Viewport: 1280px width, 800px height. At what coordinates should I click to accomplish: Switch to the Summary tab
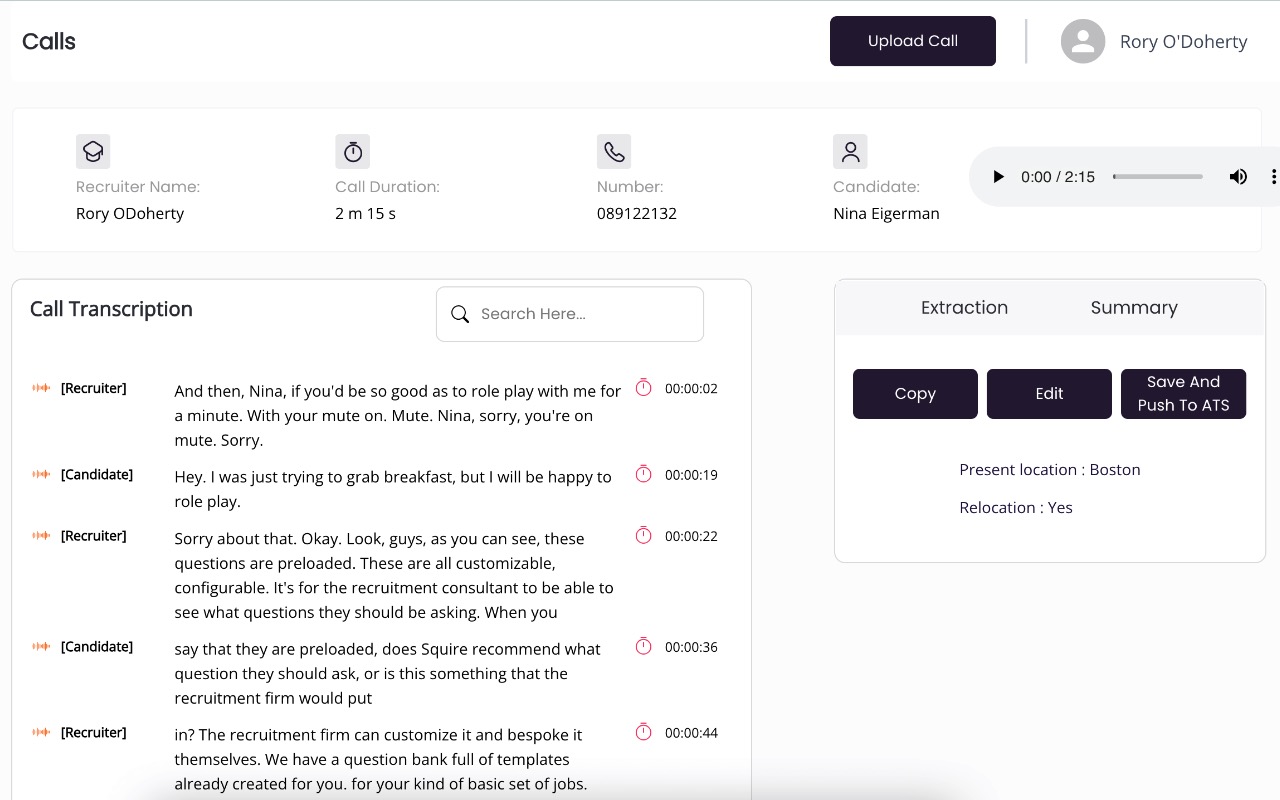[1134, 308]
